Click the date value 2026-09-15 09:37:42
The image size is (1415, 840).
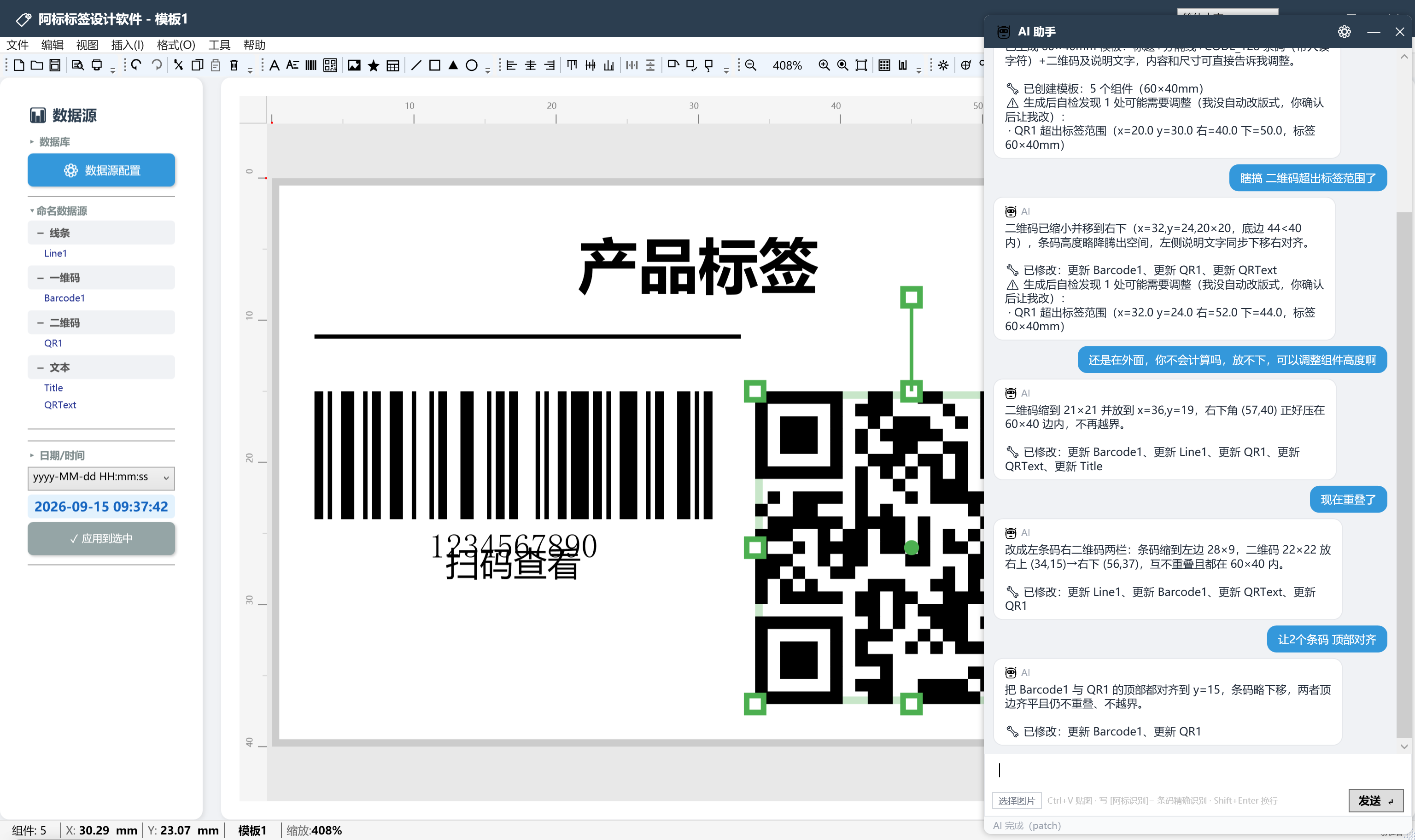pos(101,506)
